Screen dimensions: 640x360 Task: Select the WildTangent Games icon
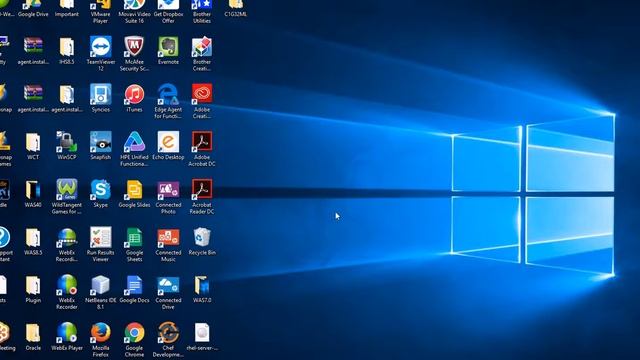pos(67,190)
